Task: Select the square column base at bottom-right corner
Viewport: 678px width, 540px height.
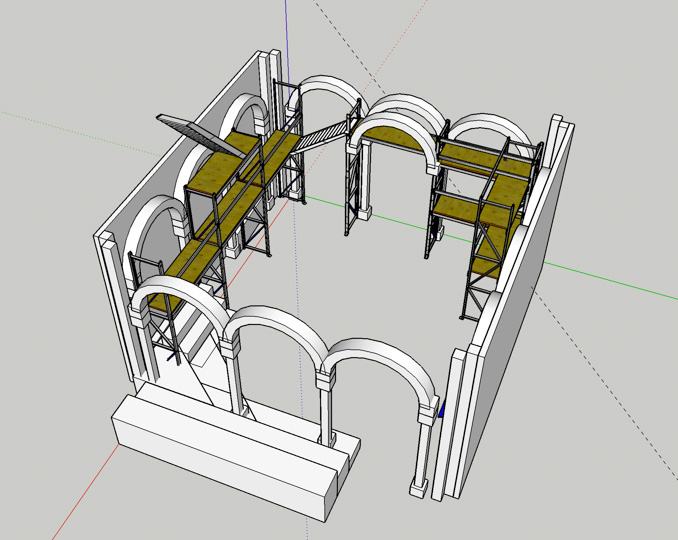Action: click(x=419, y=487)
